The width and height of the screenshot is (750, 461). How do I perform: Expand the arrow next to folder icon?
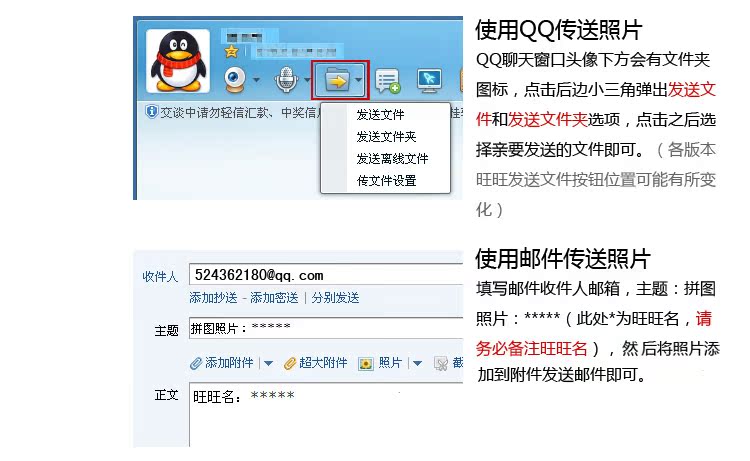(x=359, y=80)
